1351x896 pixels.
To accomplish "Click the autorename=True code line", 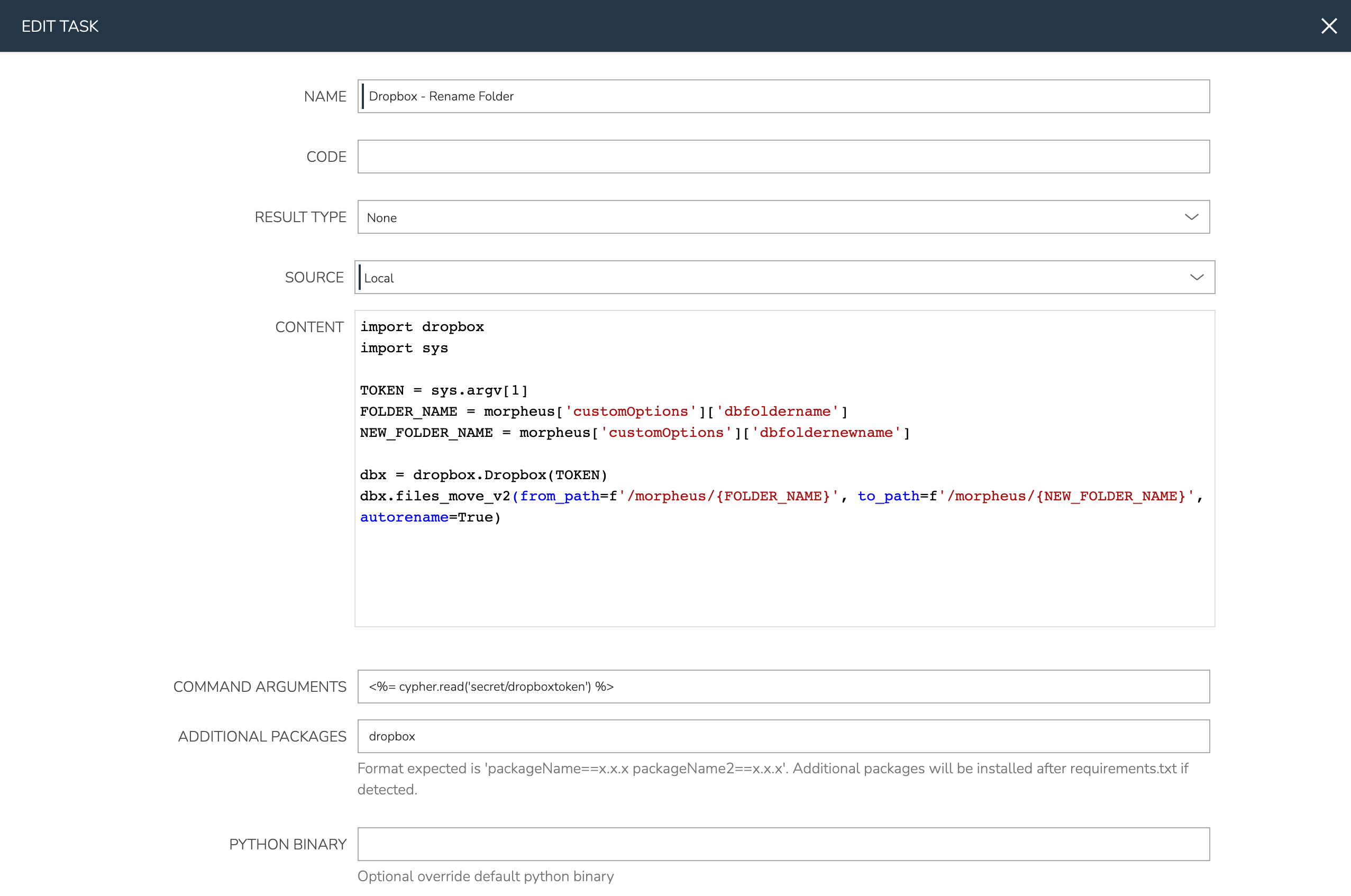I will 430,517.
